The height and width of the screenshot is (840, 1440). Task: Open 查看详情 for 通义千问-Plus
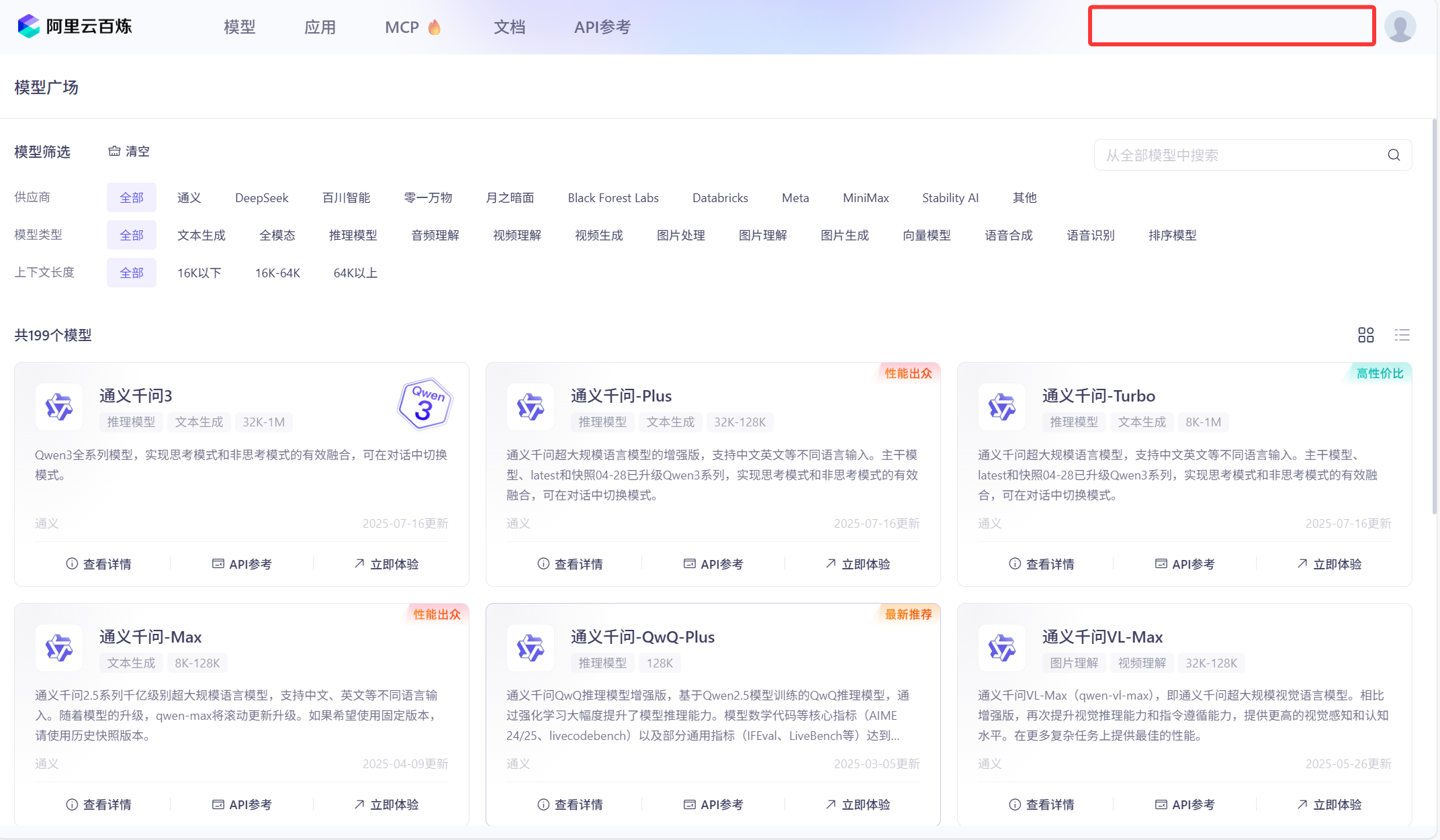pyautogui.click(x=570, y=564)
